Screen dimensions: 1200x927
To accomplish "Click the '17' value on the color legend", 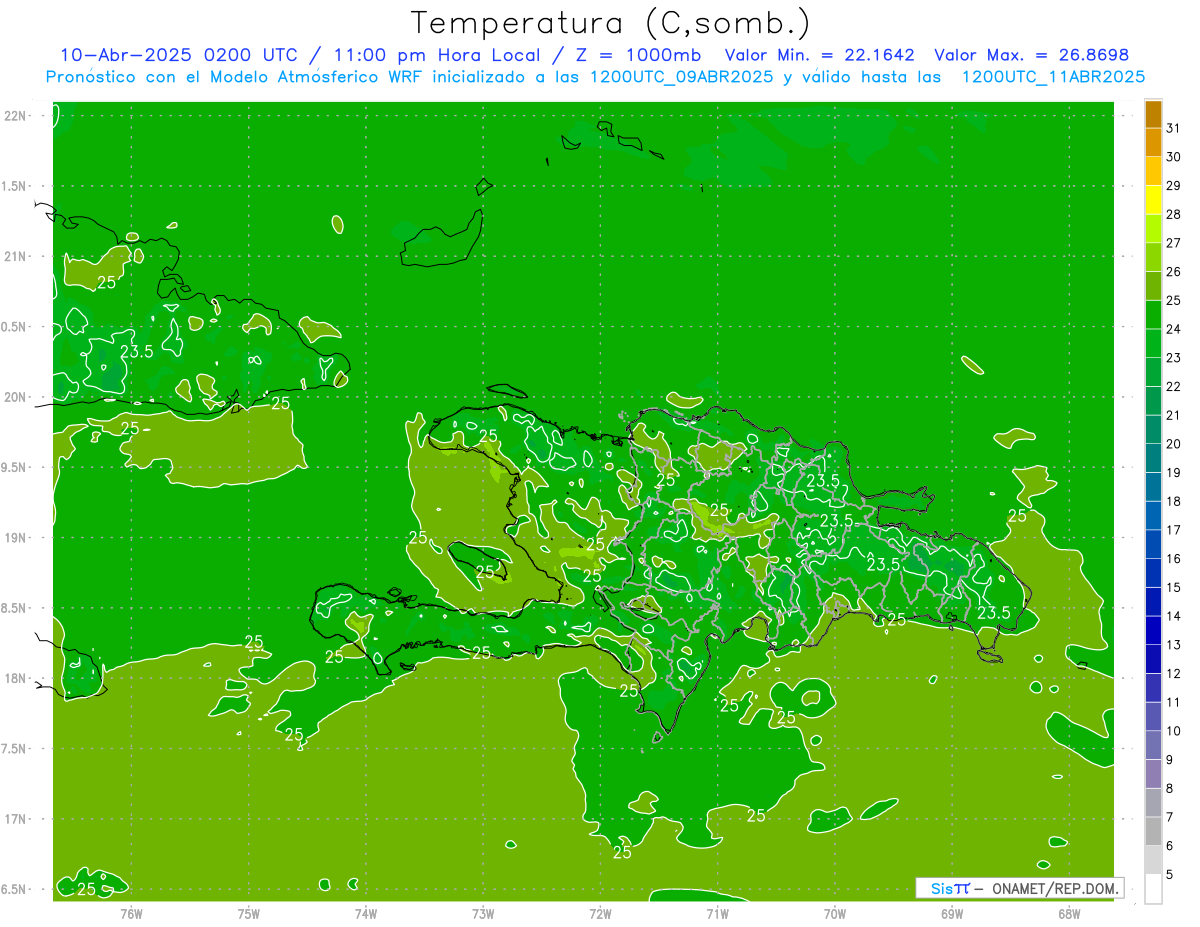I will [x=1174, y=529].
